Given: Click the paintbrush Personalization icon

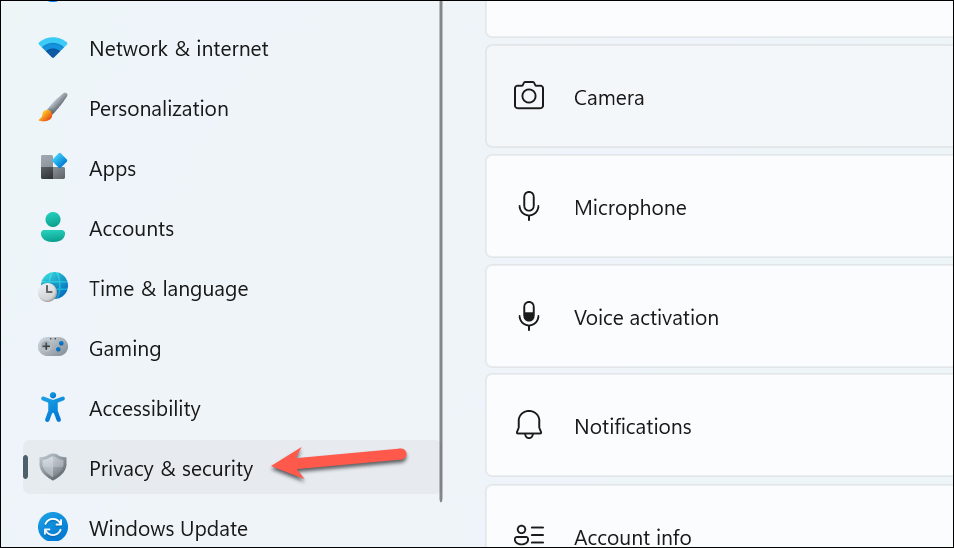Looking at the screenshot, I should click(x=53, y=108).
